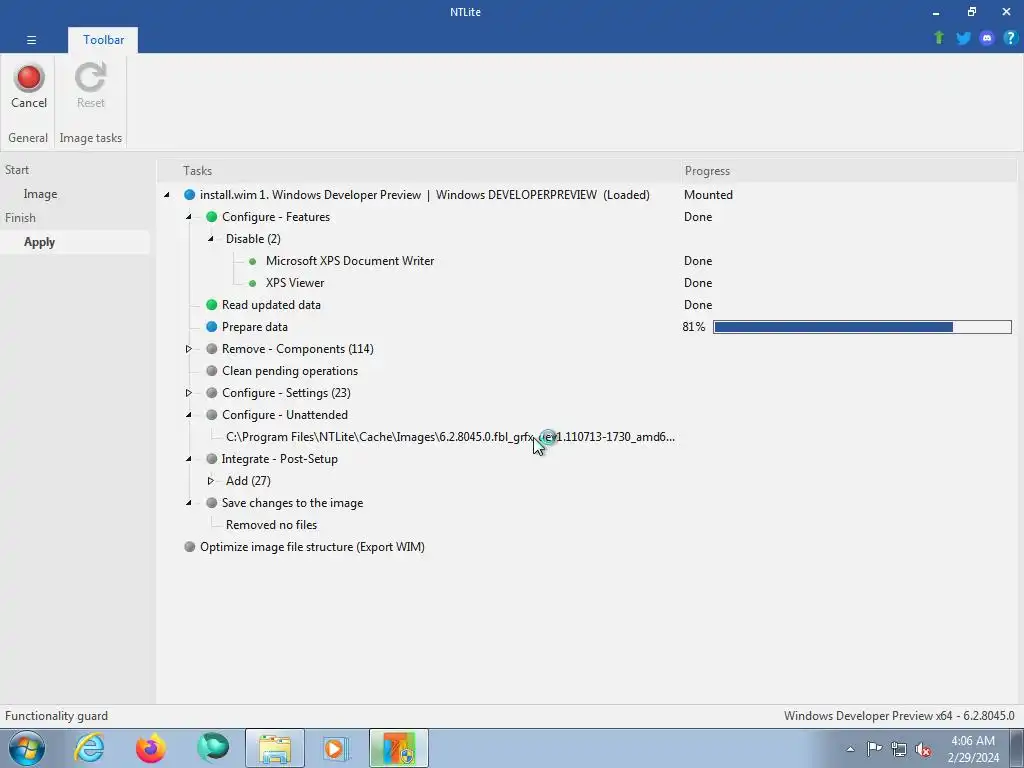
Task: Open the Discord icon
Action: pos(987,38)
